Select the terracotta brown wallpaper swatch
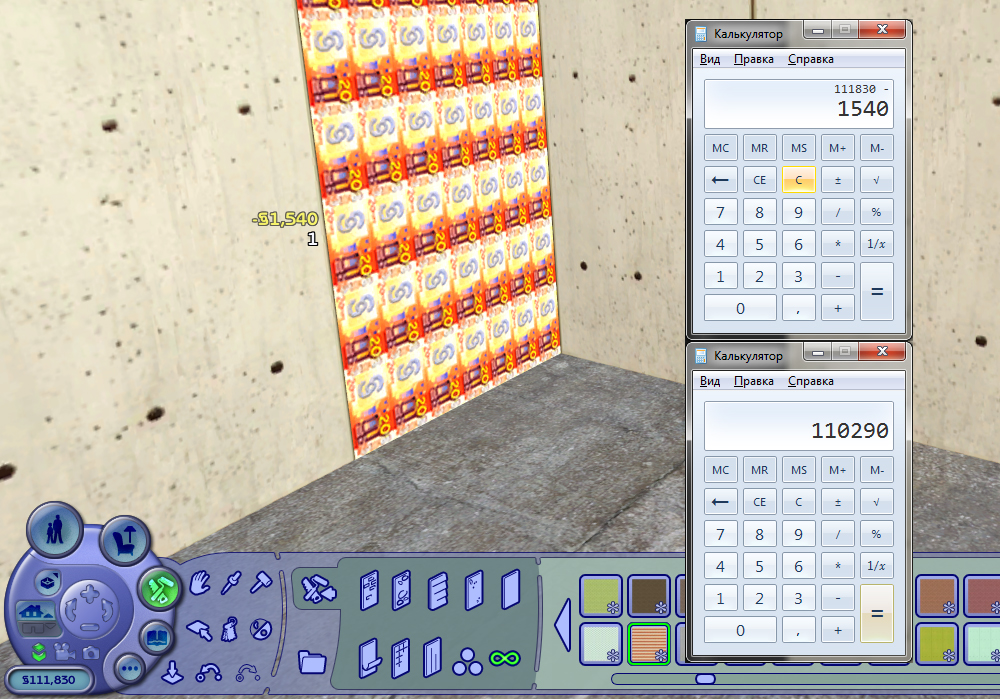The height and width of the screenshot is (699, 1000). click(937, 596)
